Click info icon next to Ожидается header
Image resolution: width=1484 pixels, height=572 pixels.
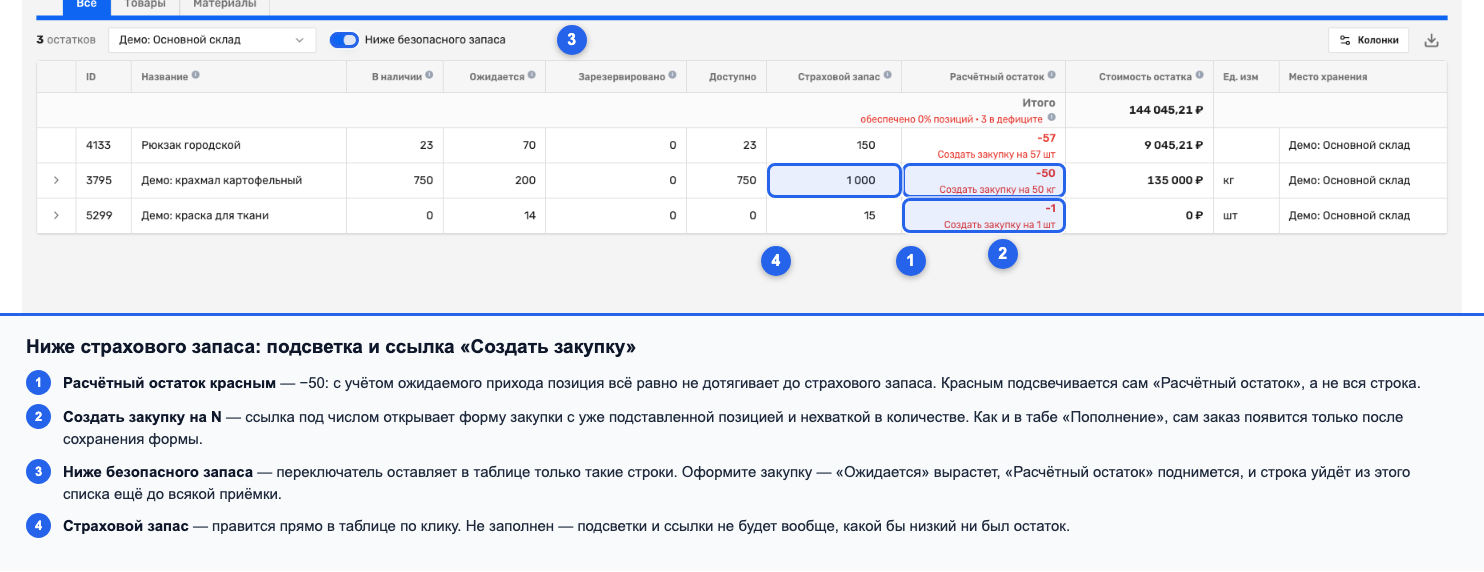(x=531, y=76)
